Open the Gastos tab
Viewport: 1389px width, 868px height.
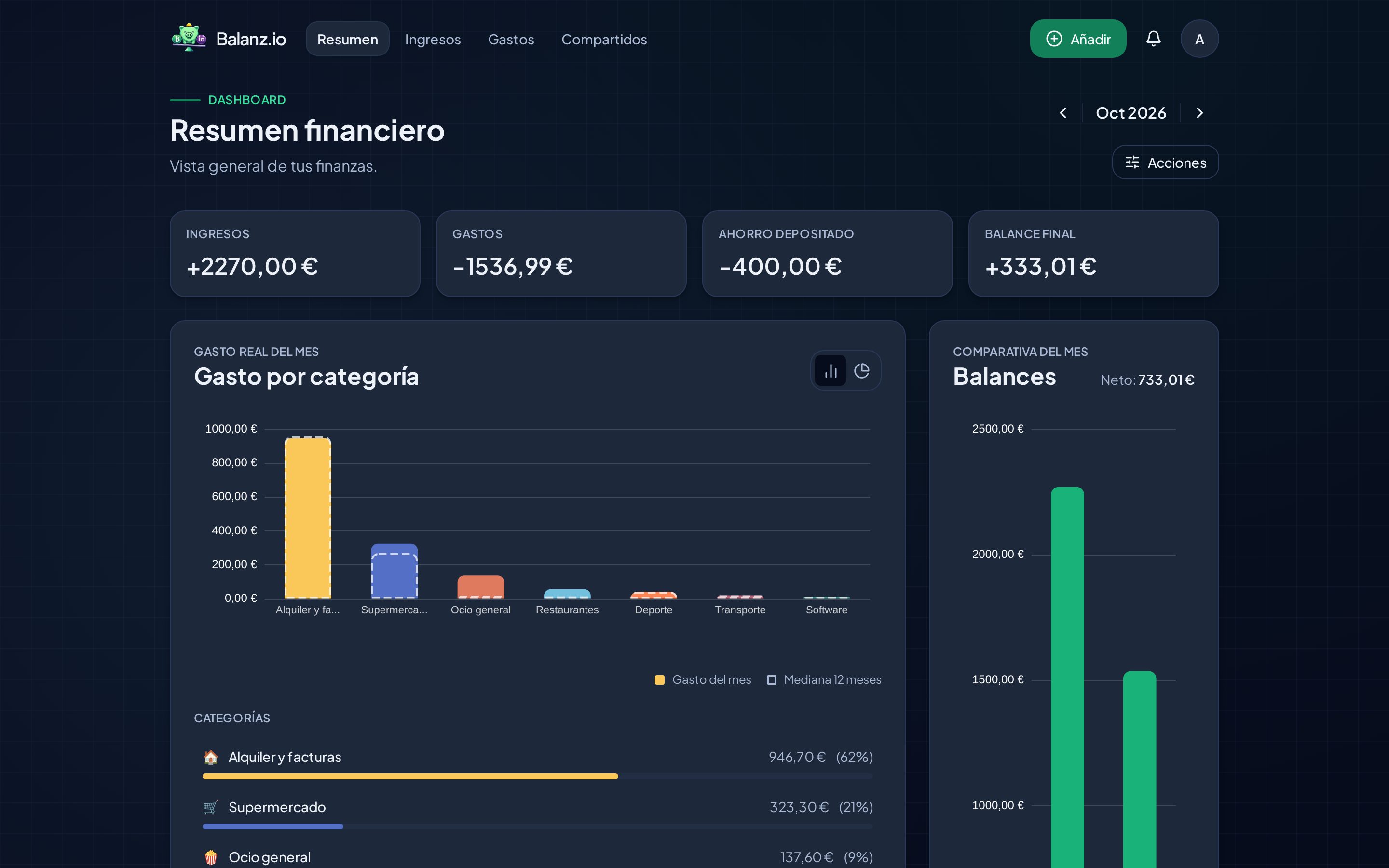pyautogui.click(x=511, y=39)
